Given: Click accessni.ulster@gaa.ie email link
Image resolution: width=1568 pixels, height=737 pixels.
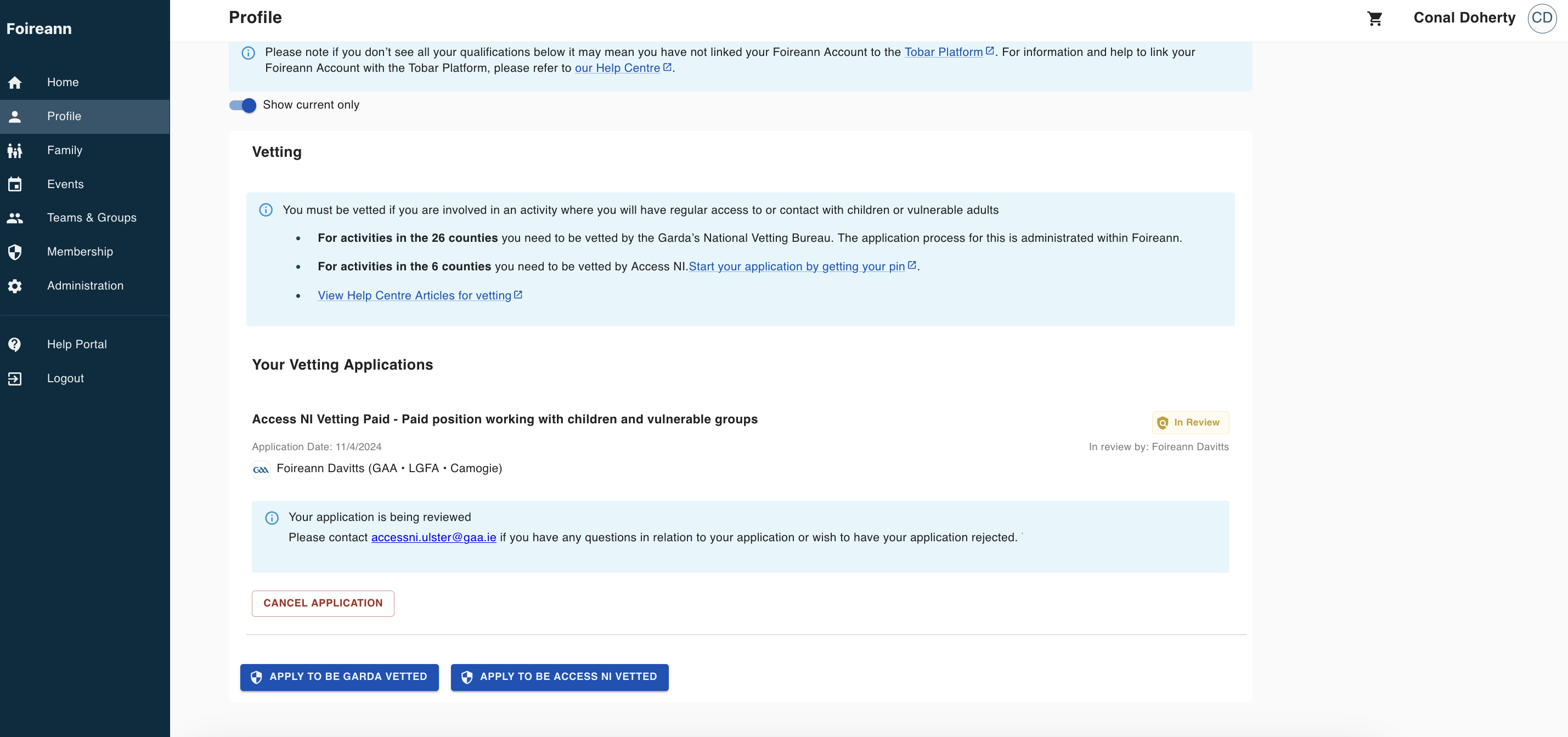Looking at the screenshot, I should (434, 537).
